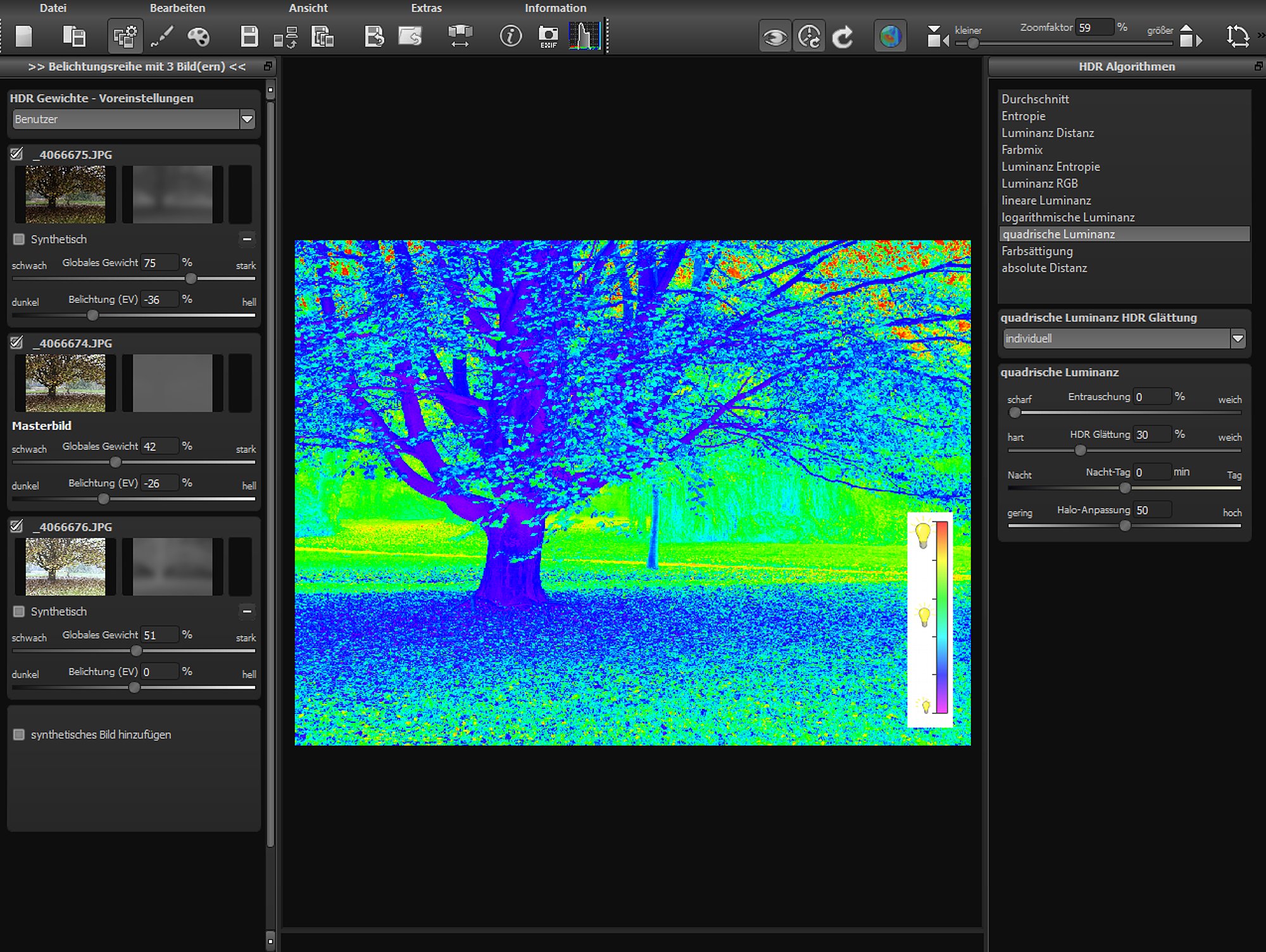Open the Extras menu

(x=426, y=8)
